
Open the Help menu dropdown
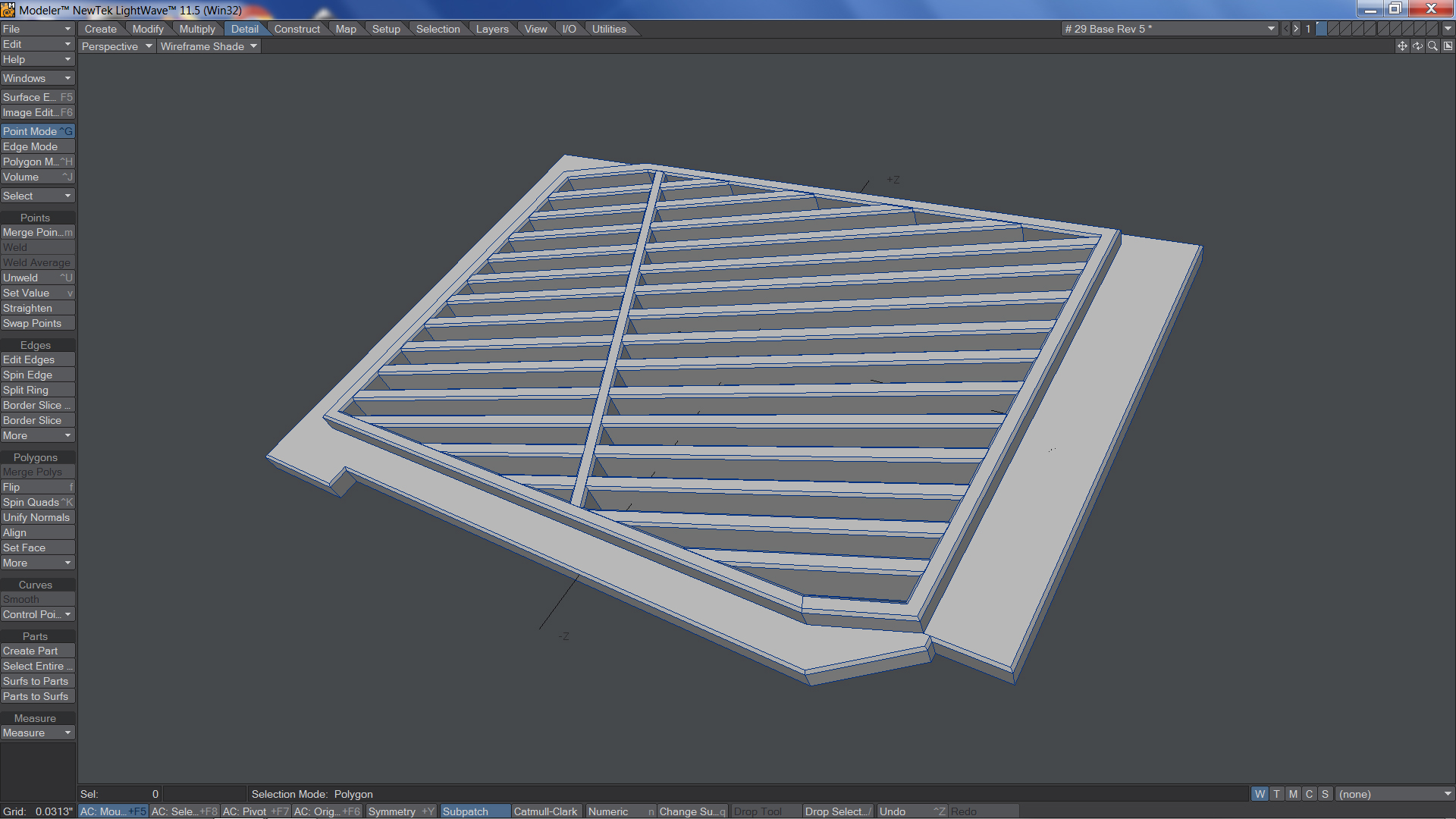[37, 59]
